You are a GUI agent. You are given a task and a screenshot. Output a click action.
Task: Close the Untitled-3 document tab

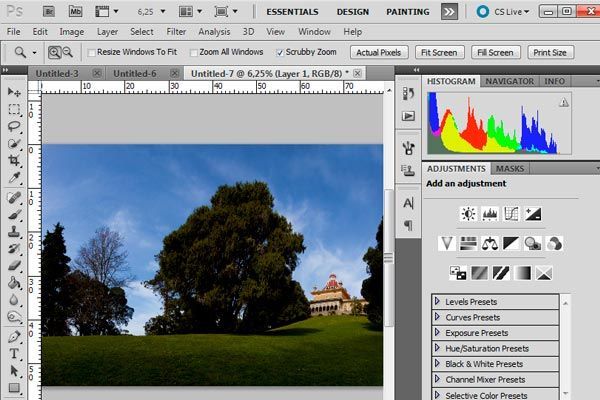point(96,74)
